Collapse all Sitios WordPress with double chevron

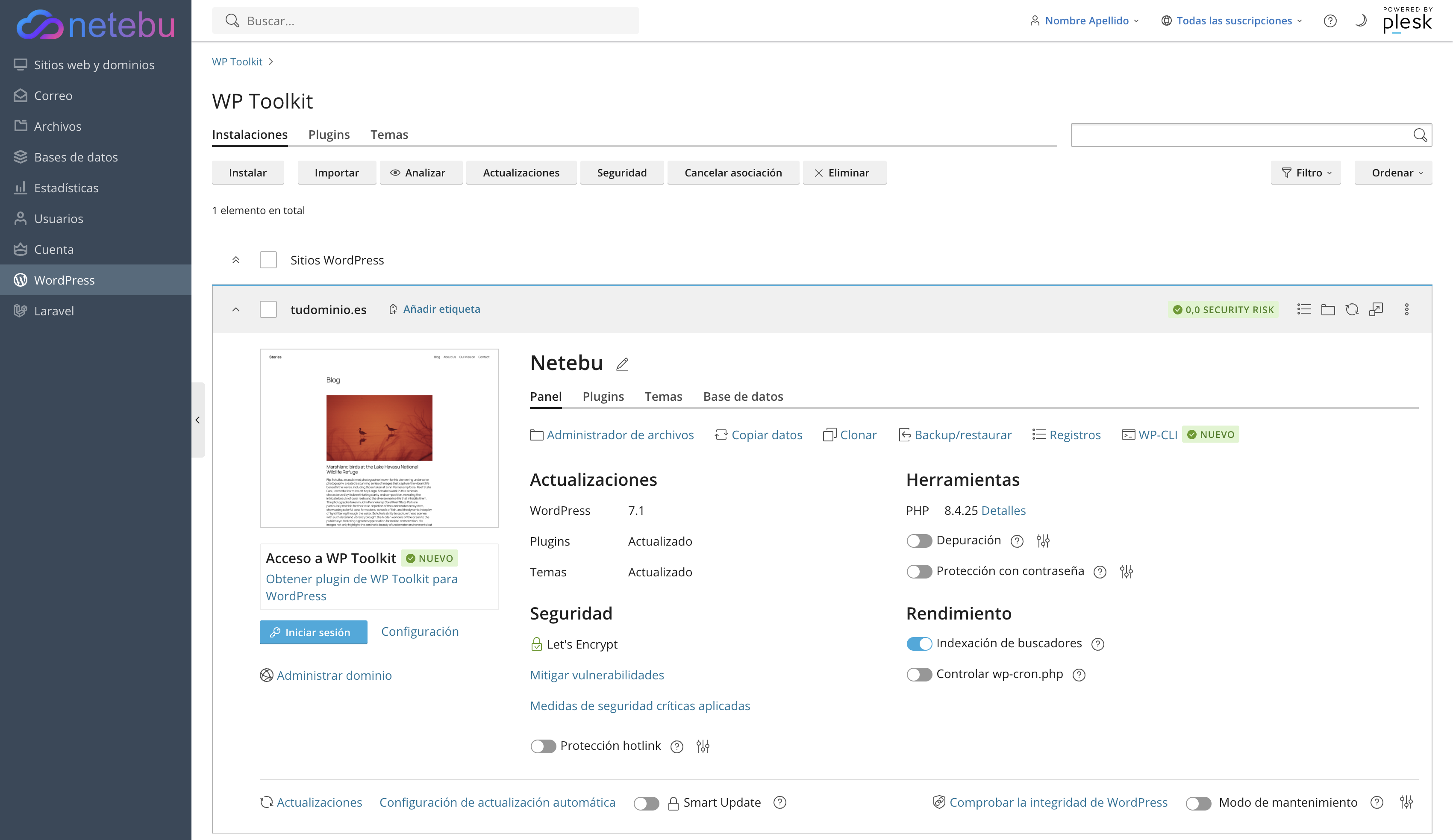point(236,260)
